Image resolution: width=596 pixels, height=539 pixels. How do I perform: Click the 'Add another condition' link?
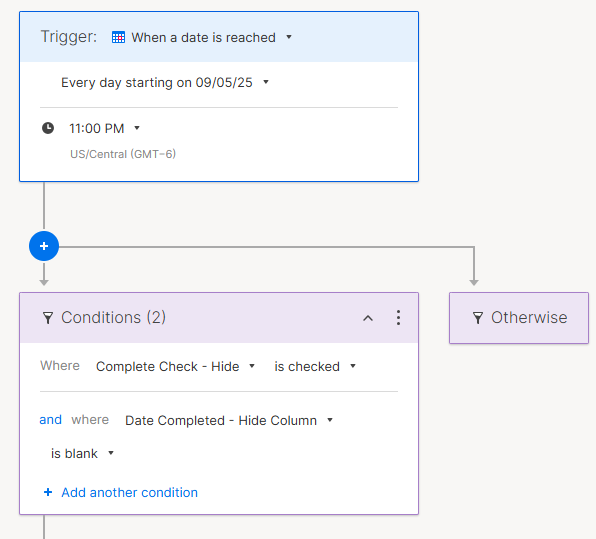[x=129, y=492]
